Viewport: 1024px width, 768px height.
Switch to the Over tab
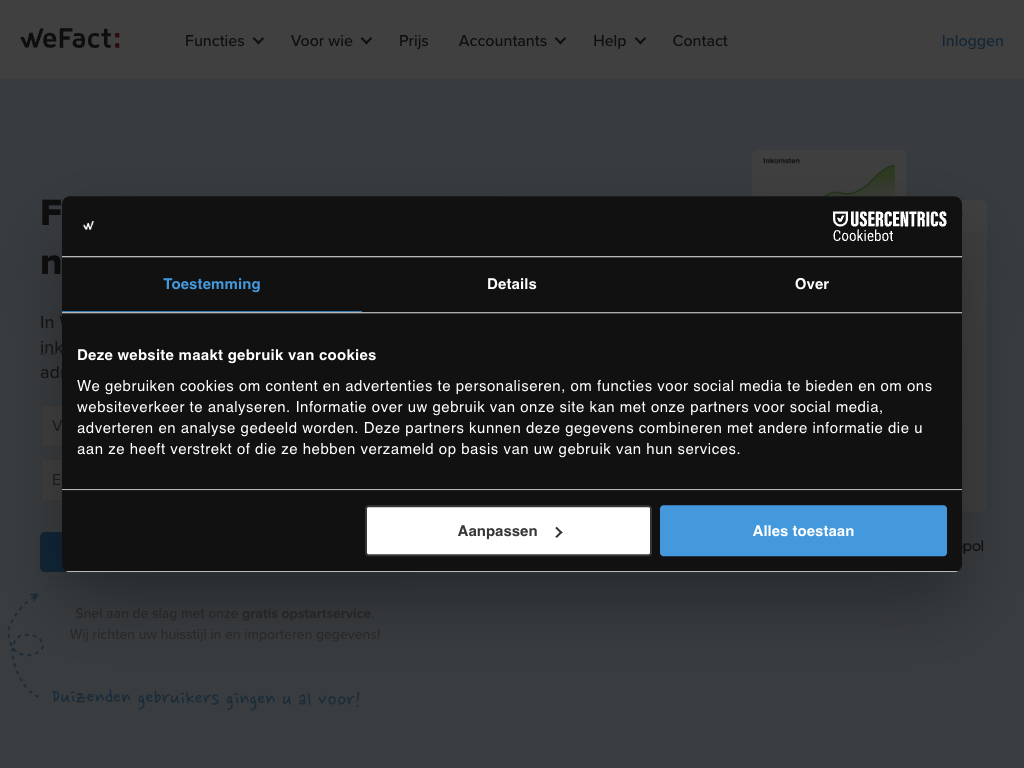tap(811, 284)
